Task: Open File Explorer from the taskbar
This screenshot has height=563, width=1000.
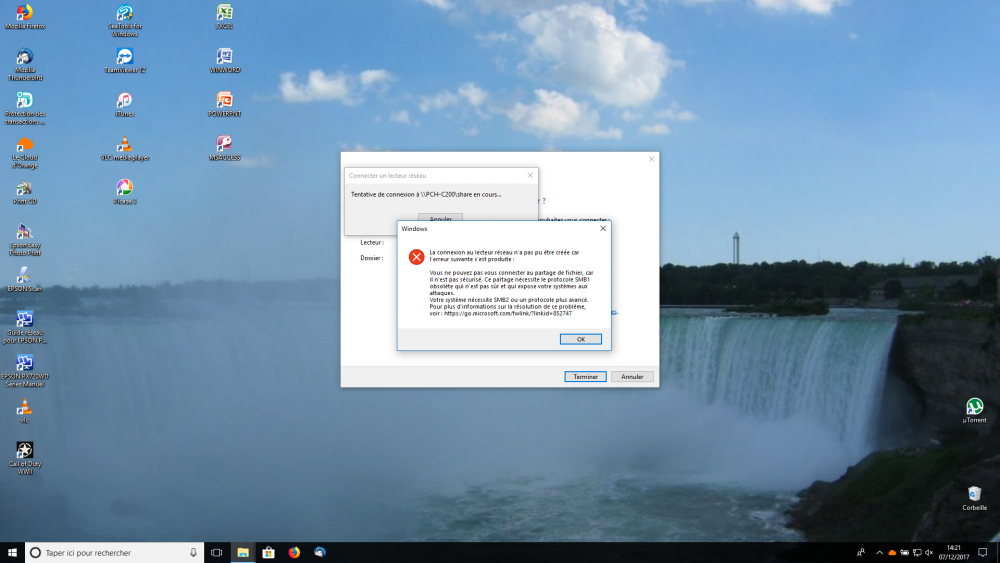Action: pyautogui.click(x=243, y=553)
